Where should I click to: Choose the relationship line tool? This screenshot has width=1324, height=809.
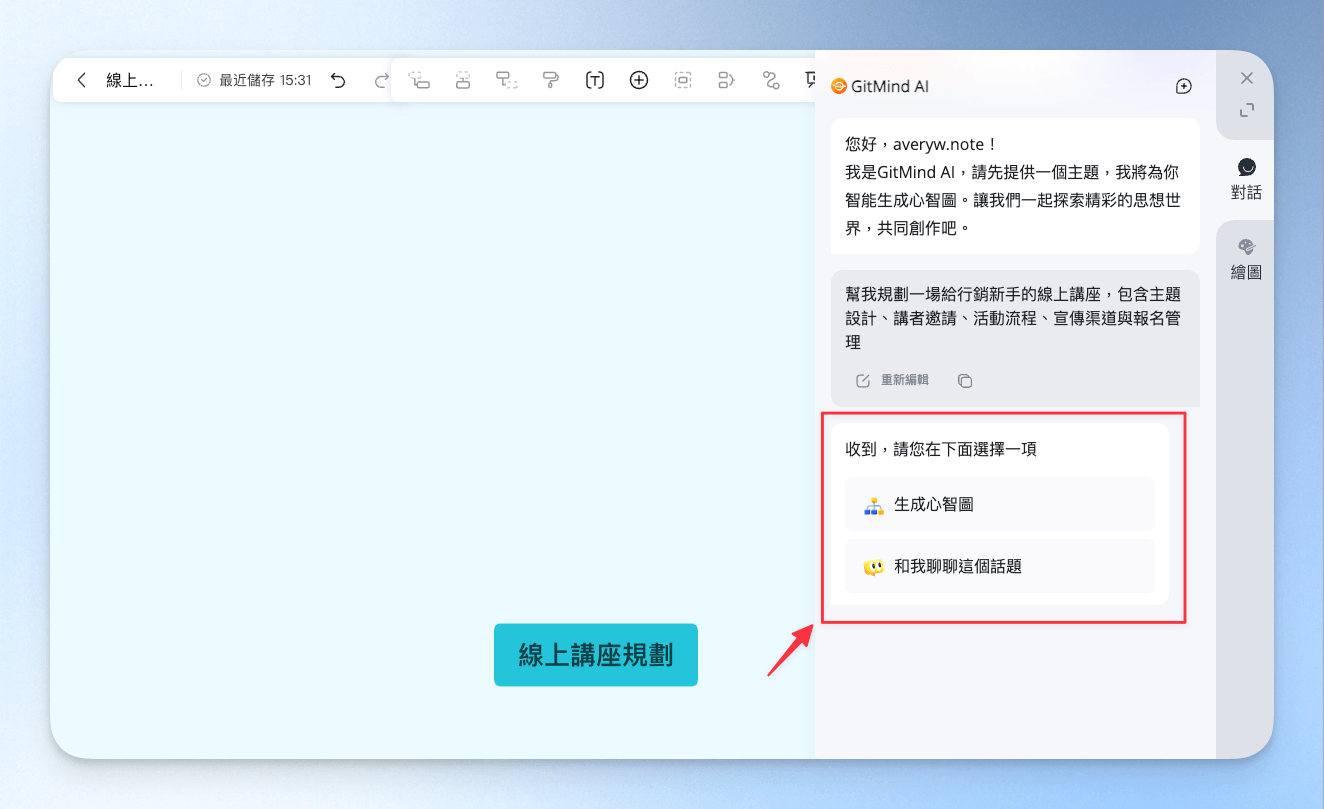click(771, 80)
